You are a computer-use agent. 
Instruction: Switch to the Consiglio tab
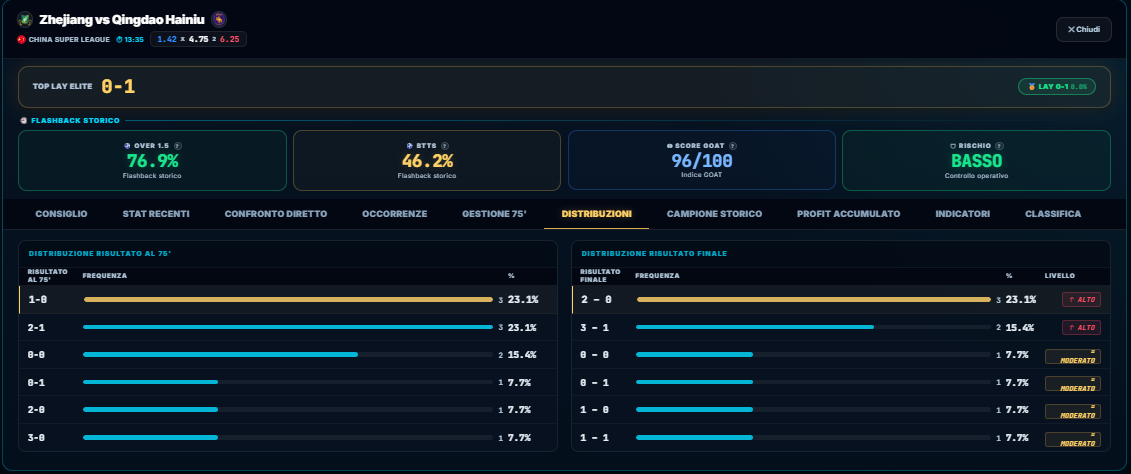[x=61, y=214]
